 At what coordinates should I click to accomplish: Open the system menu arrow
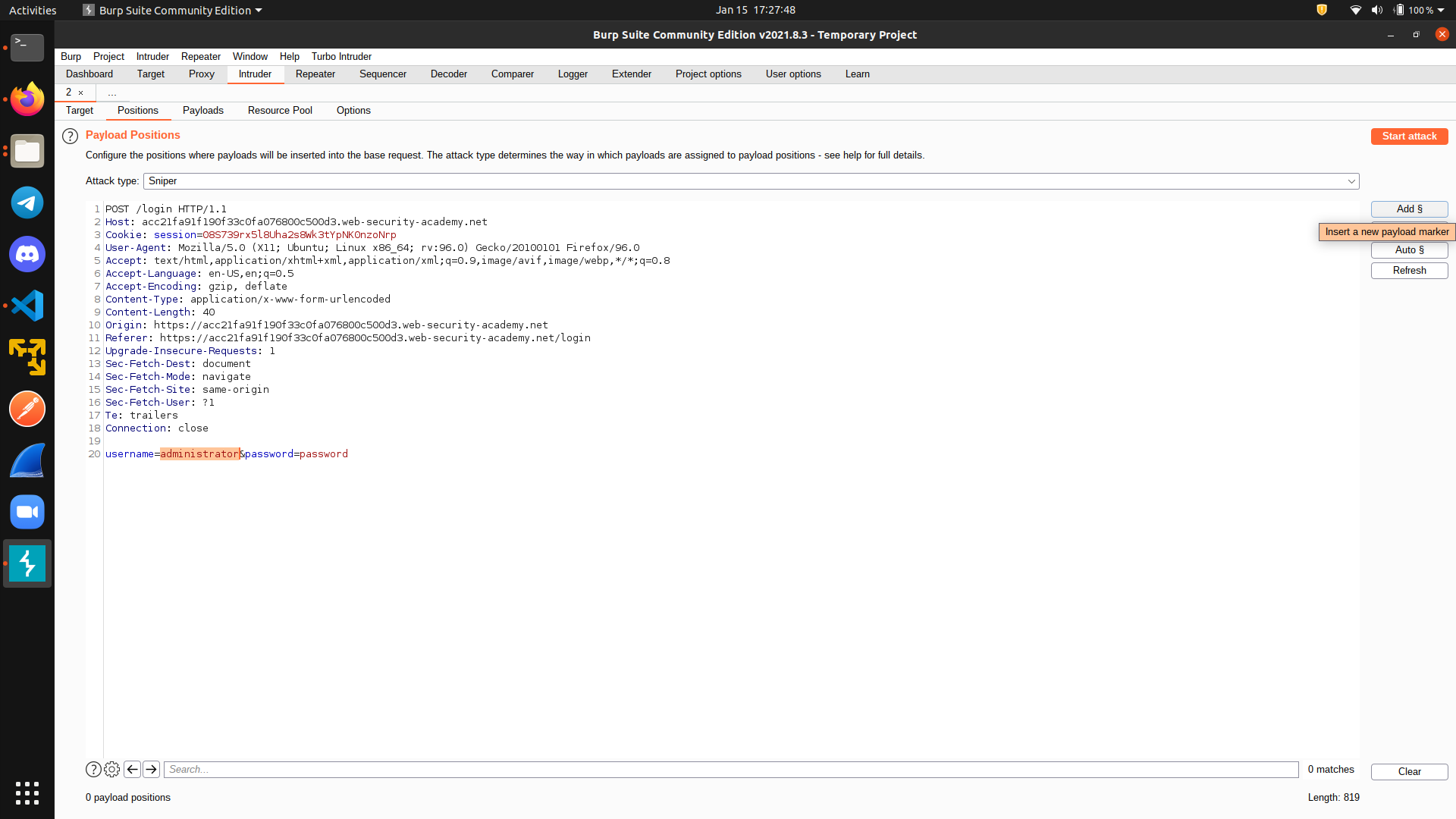(1441, 10)
